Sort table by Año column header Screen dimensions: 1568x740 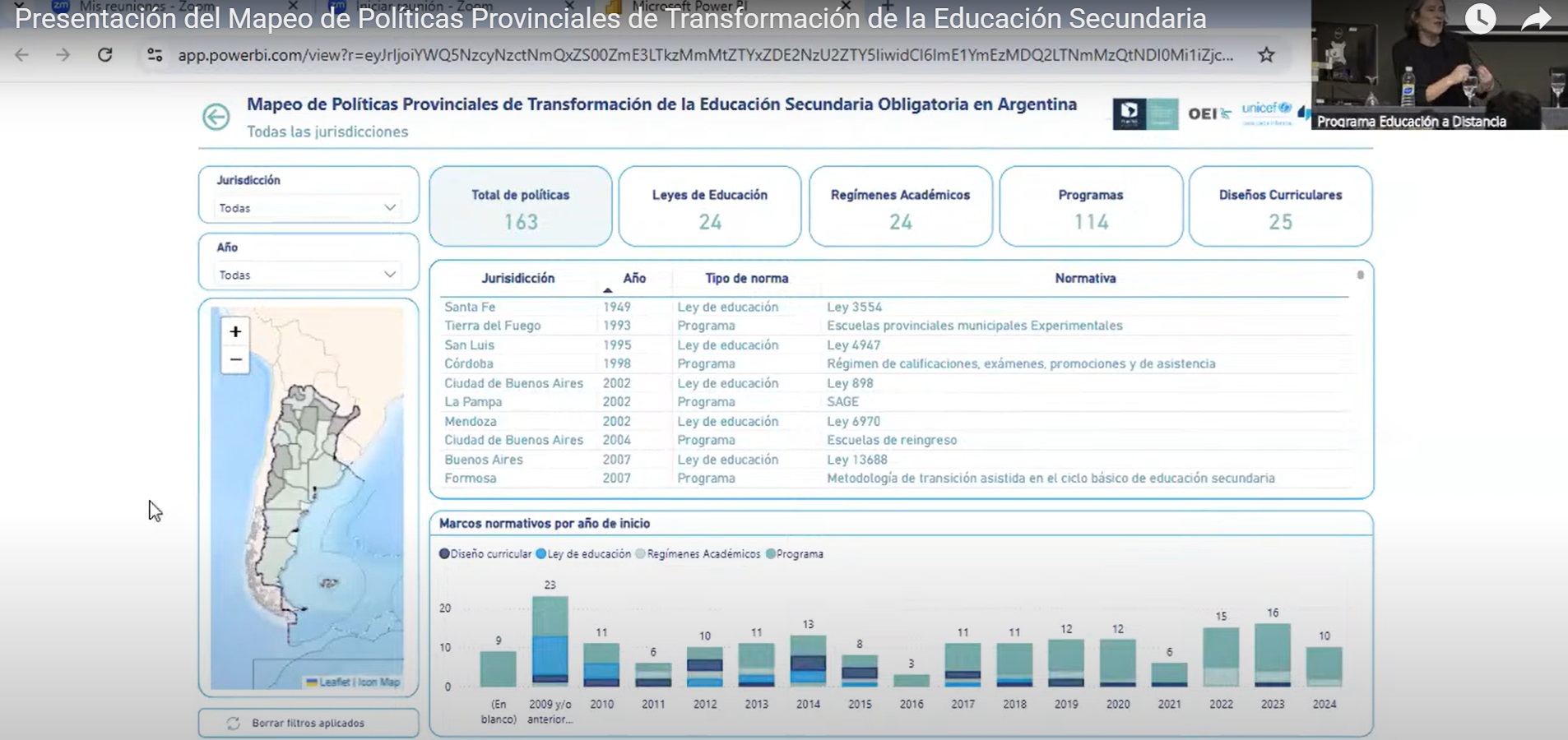point(634,278)
